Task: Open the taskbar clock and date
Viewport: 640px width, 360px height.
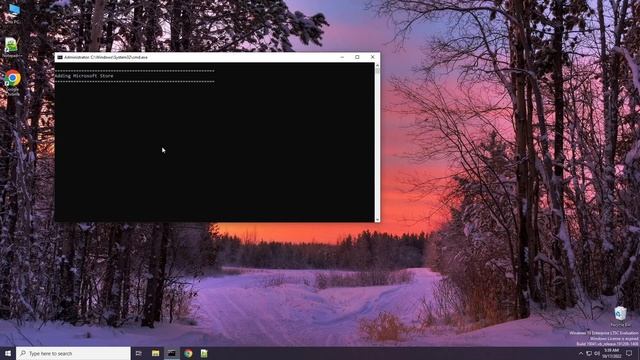Action: (x=611, y=353)
